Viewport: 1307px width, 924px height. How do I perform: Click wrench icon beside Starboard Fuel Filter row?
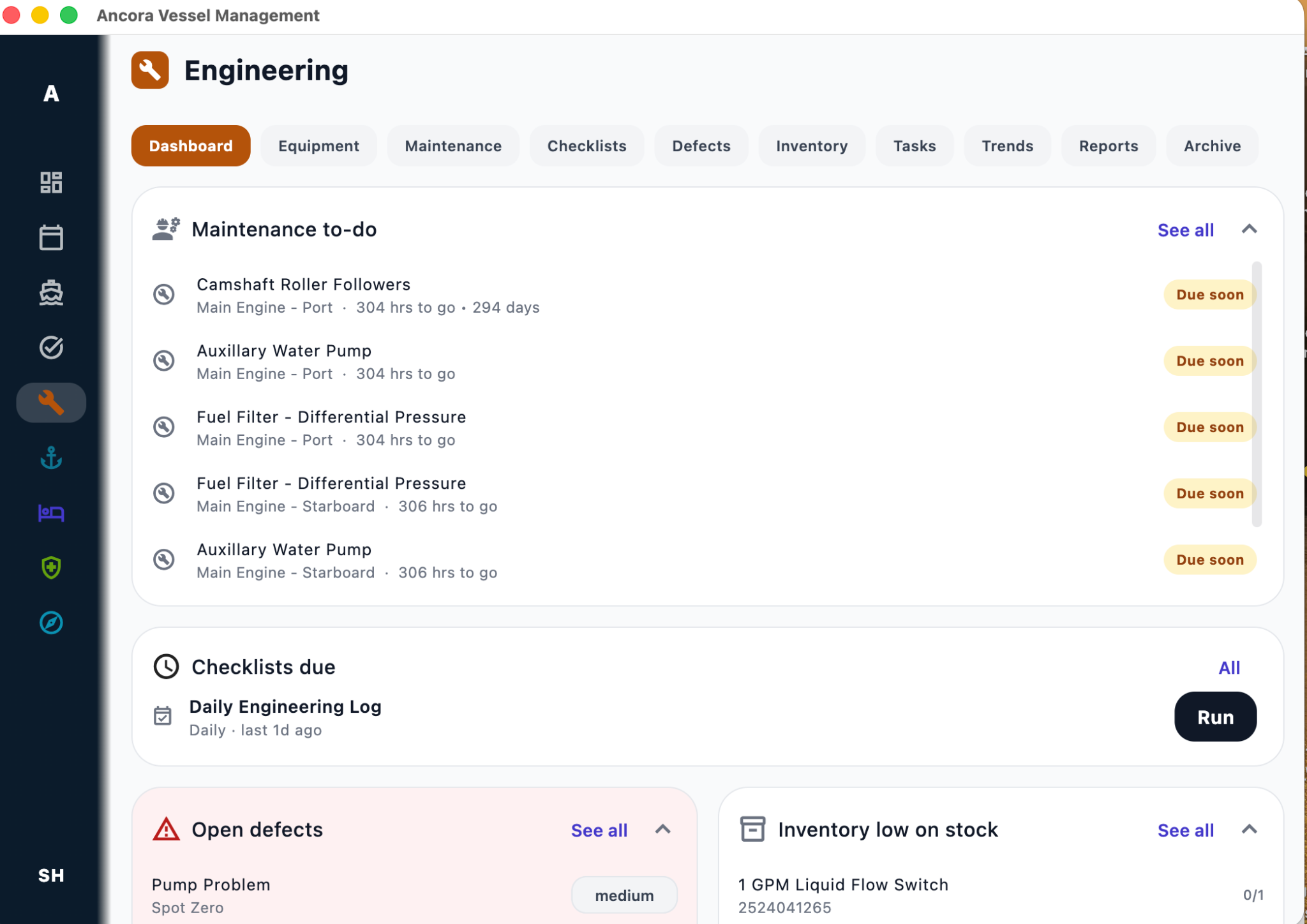click(x=164, y=493)
